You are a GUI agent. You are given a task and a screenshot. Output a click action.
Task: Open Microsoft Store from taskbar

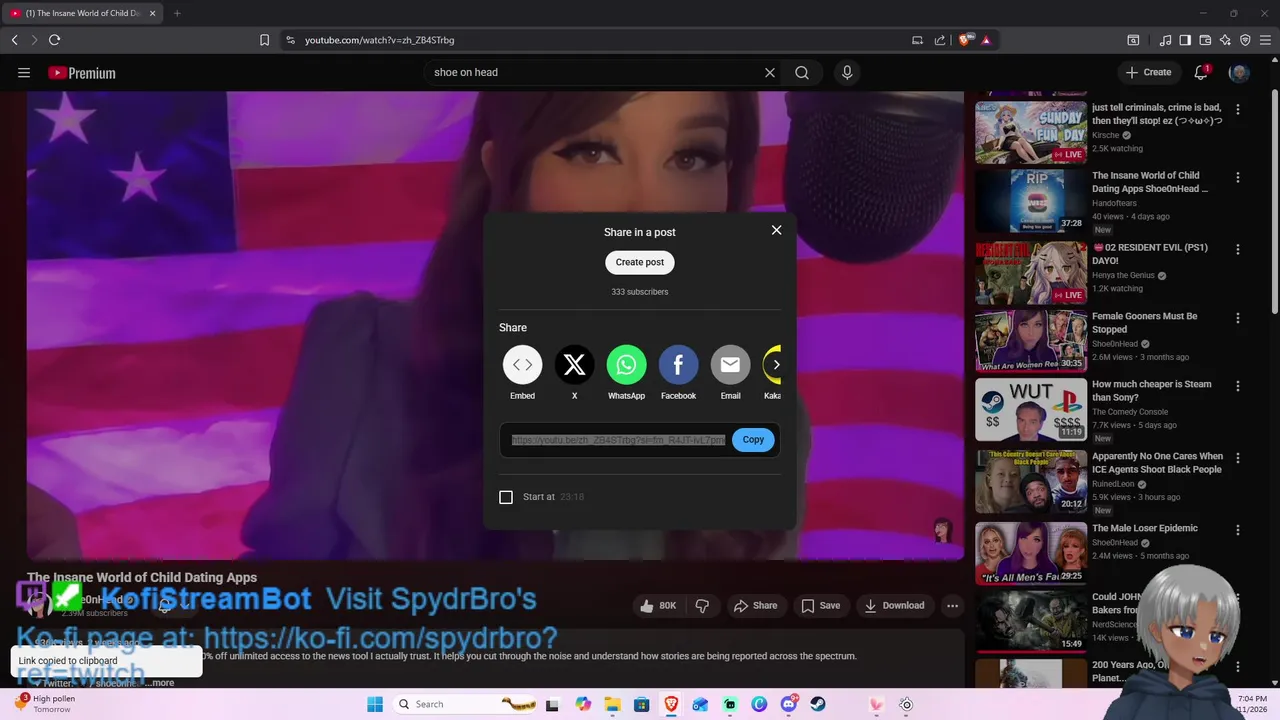pos(642,704)
